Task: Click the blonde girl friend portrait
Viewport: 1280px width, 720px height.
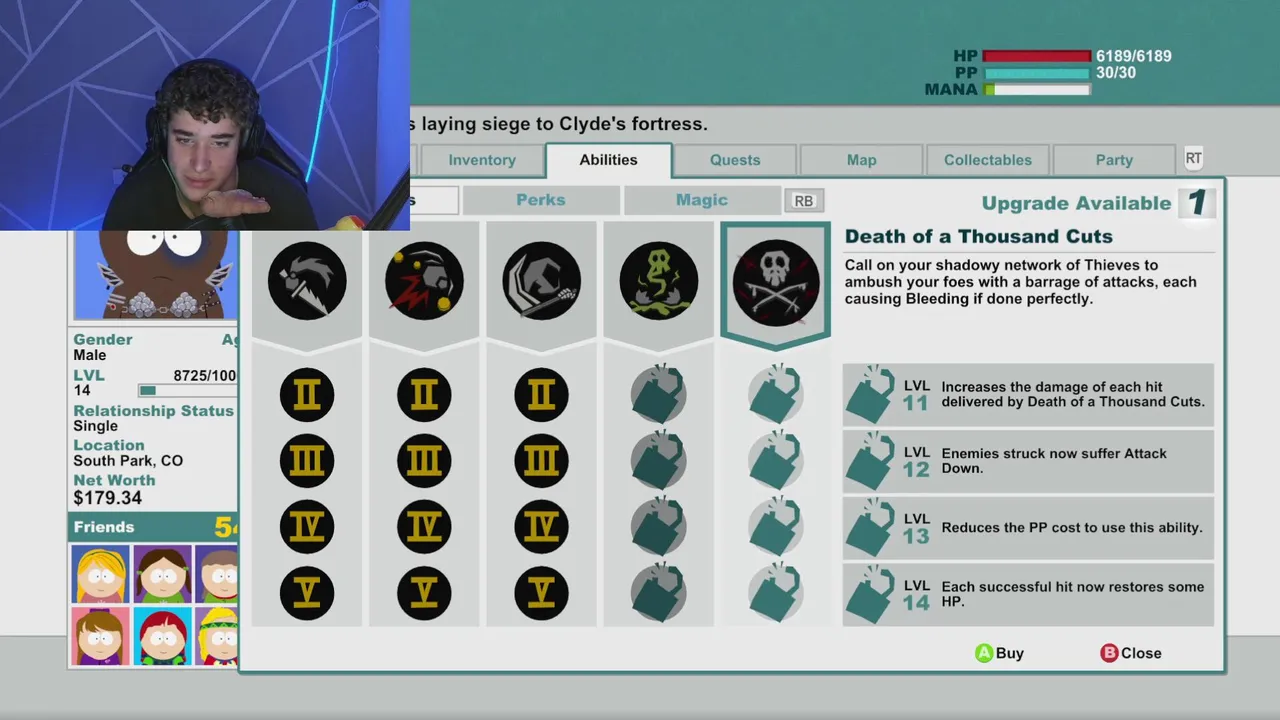Action: 100,574
